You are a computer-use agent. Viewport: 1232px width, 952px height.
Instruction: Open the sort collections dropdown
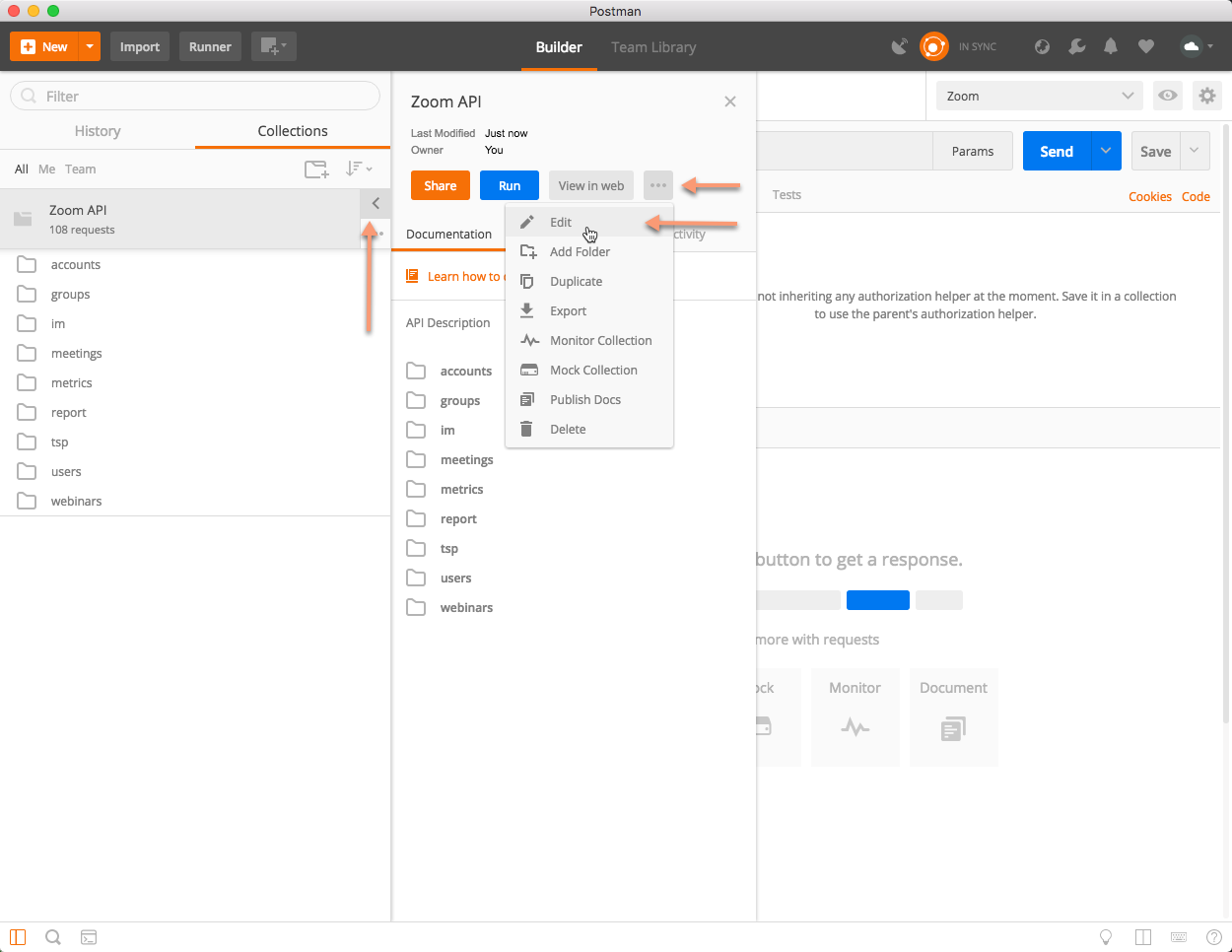[359, 170]
